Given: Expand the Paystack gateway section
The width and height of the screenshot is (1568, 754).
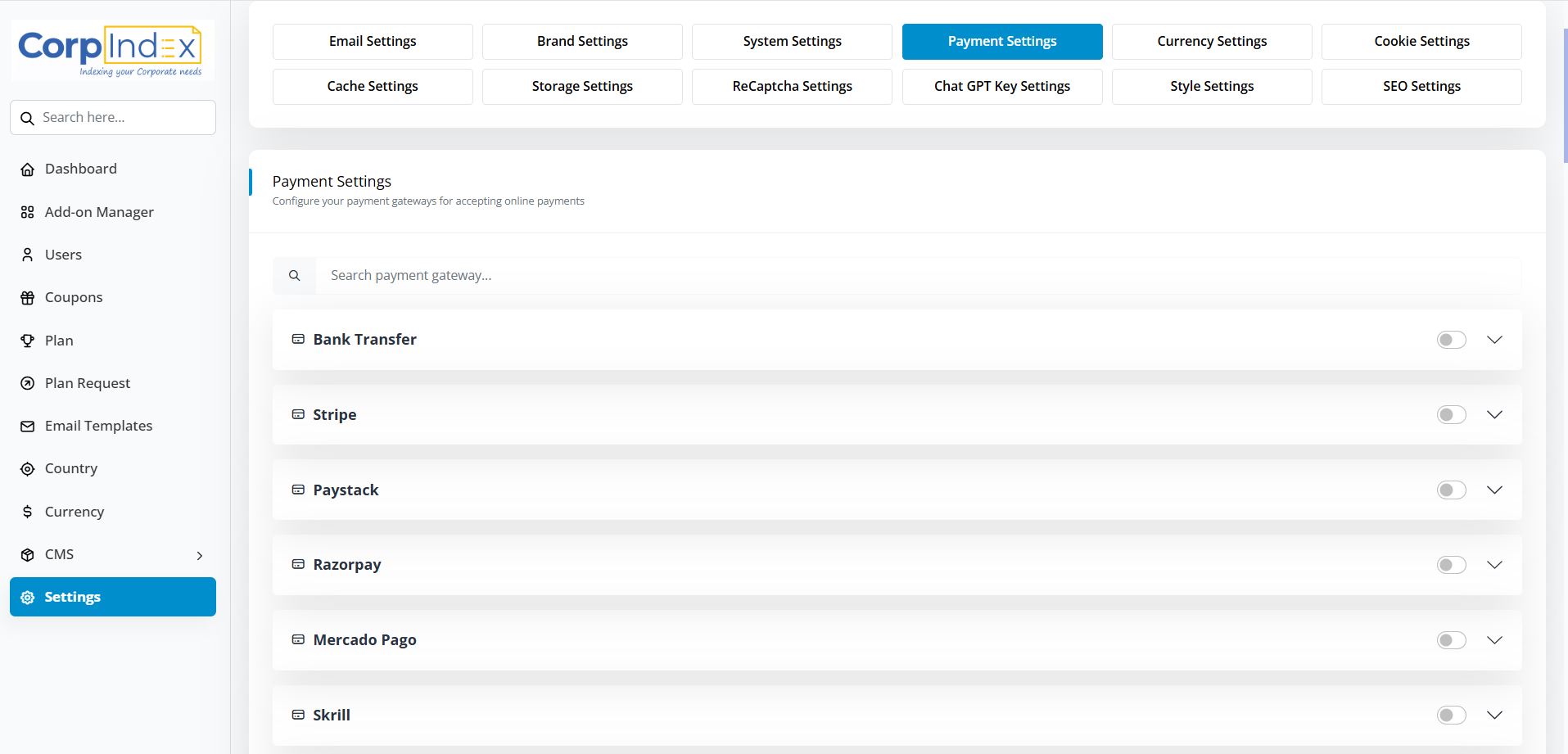Looking at the screenshot, I should click(x=1494, y=490).
